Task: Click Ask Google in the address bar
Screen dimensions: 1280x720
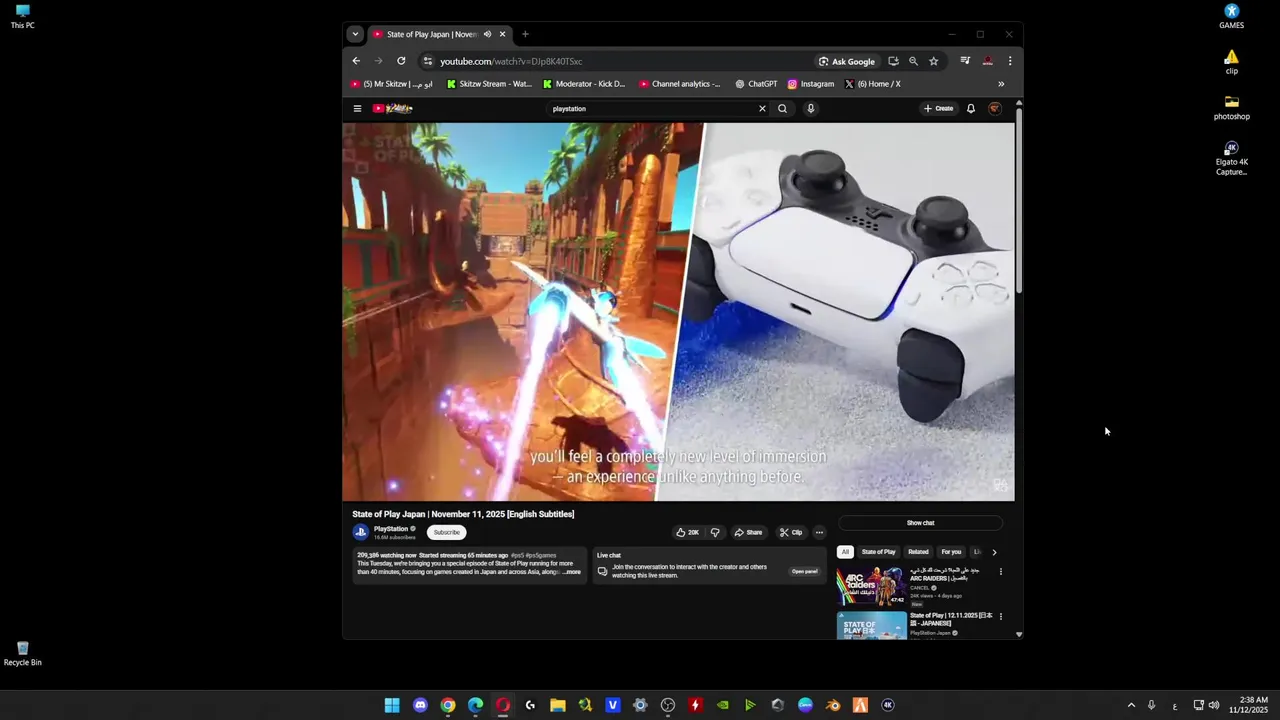Action: pyautogui.click(x=847, y=61)
